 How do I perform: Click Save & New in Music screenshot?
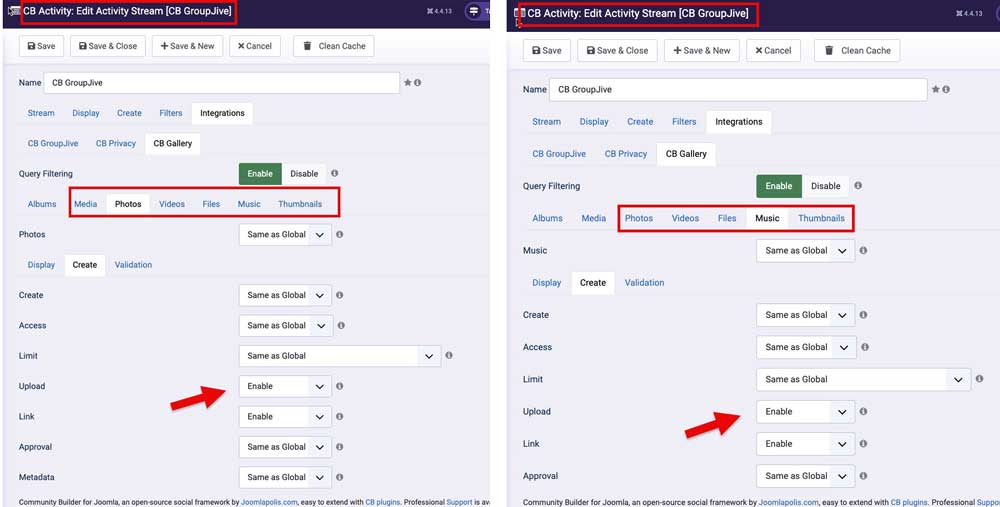702,50
